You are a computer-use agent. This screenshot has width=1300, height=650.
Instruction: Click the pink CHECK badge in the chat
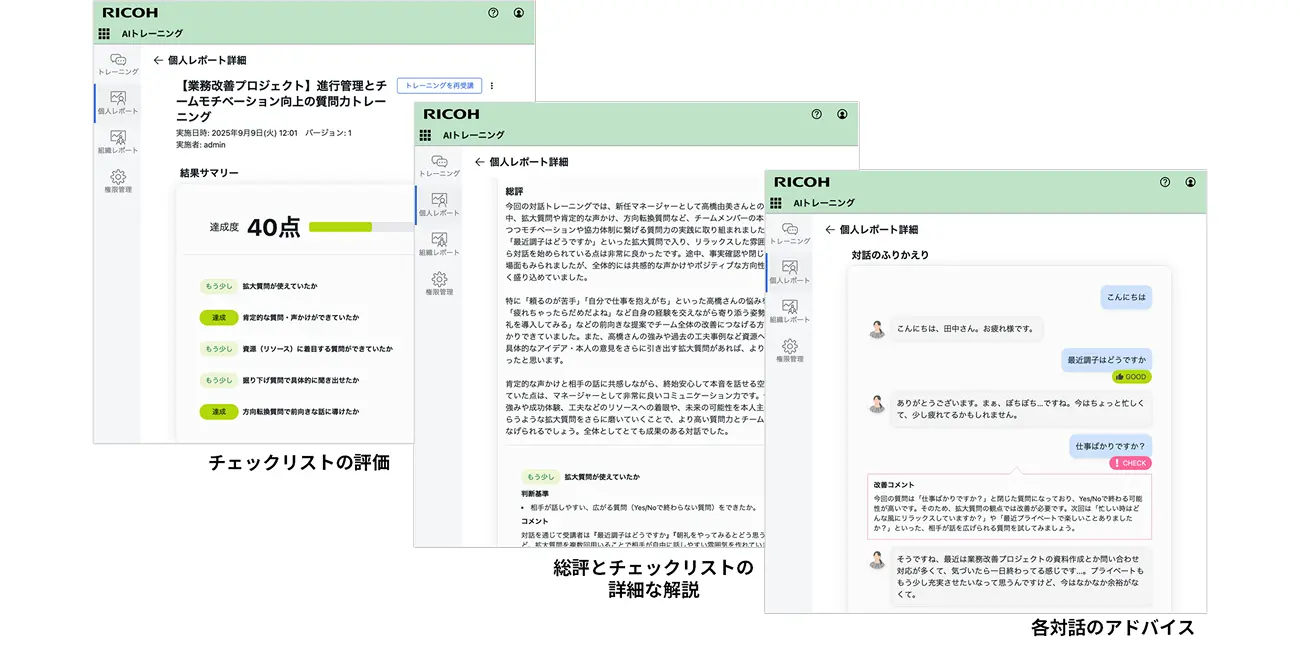pos(1130,463)
